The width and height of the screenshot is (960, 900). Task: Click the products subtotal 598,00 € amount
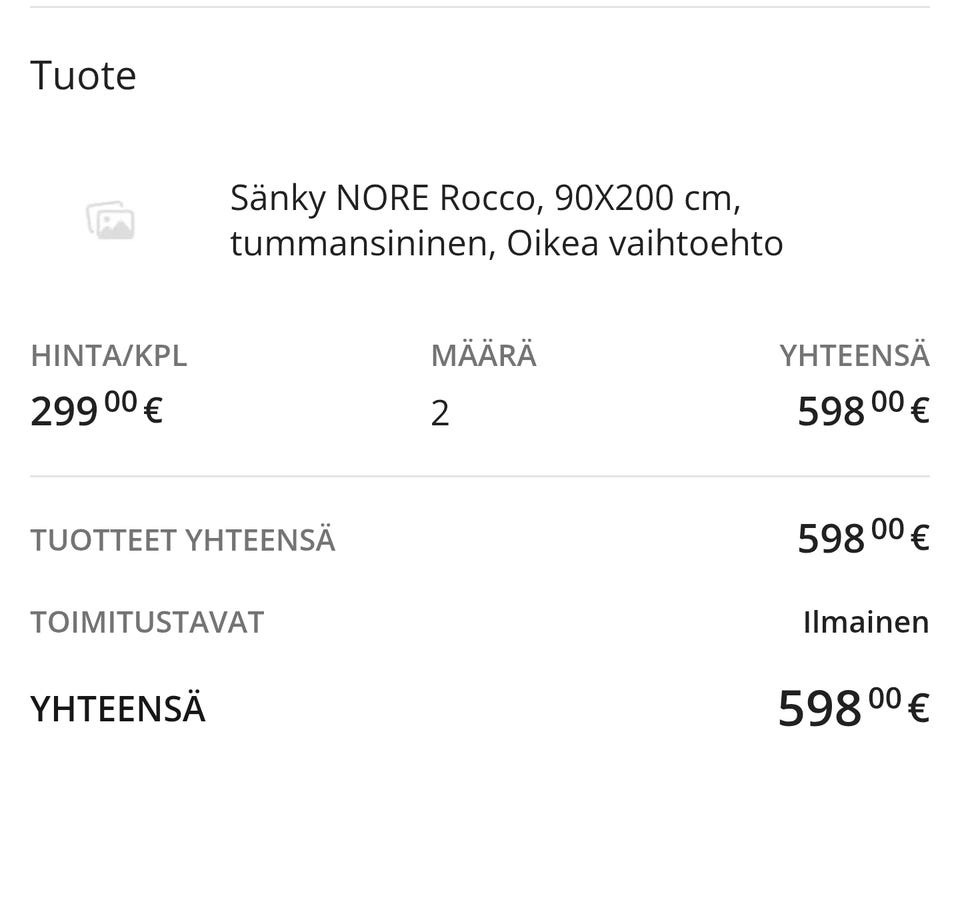[863, 537]
